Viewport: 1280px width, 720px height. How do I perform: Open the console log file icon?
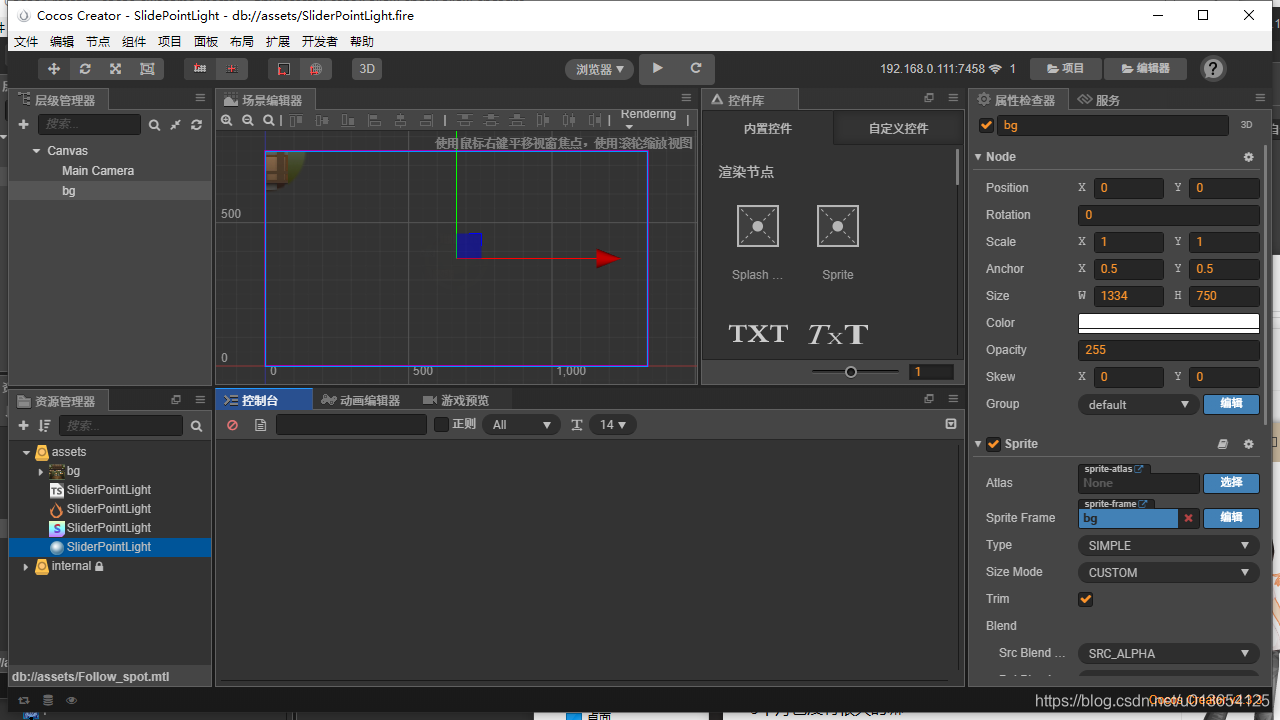260,425
